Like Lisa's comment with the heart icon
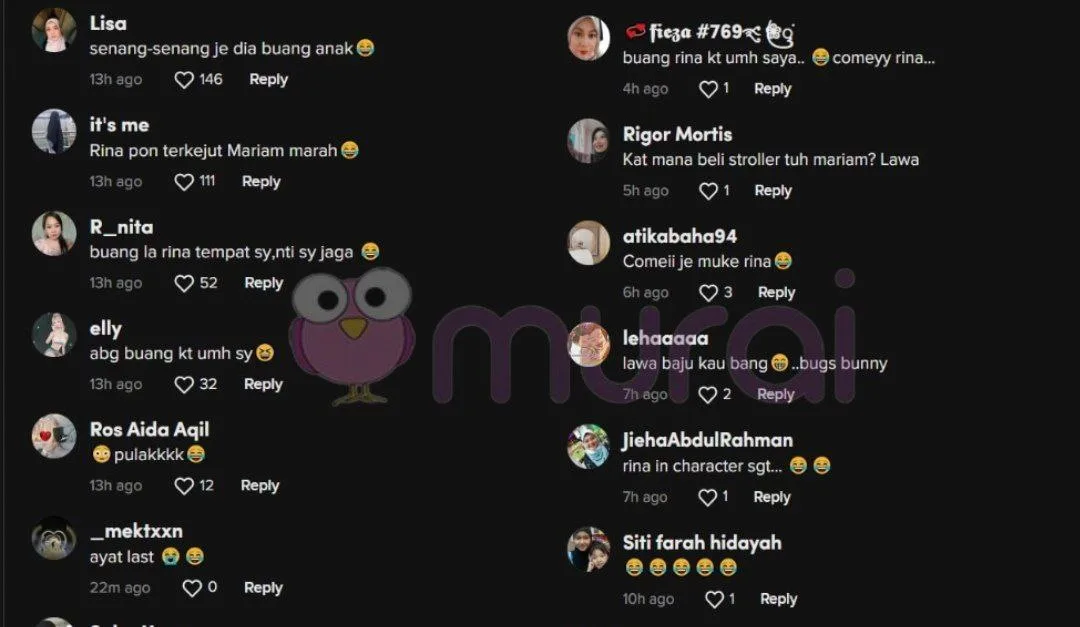 [184, 80]
